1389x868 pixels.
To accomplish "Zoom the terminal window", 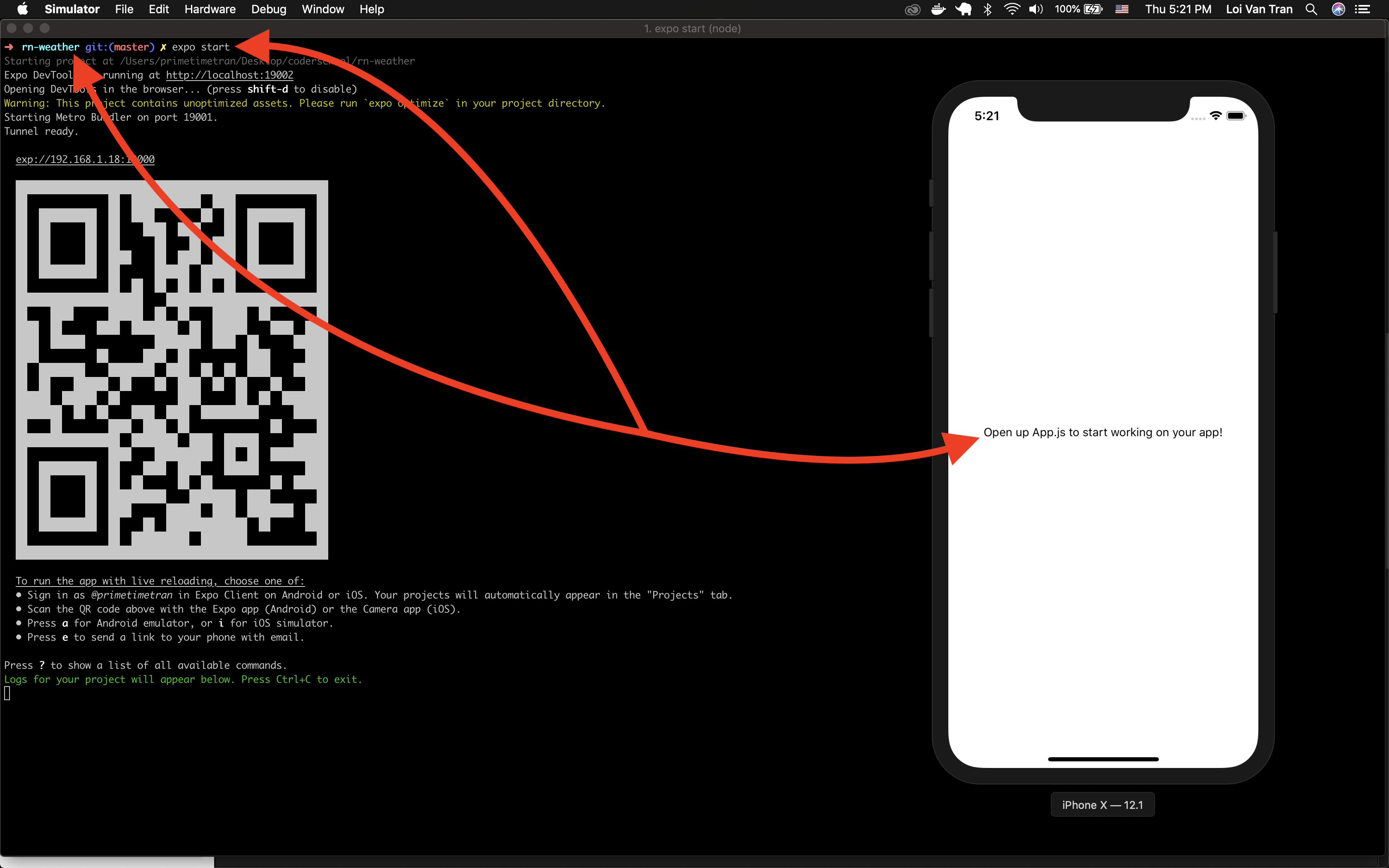I will pos(45,28).
